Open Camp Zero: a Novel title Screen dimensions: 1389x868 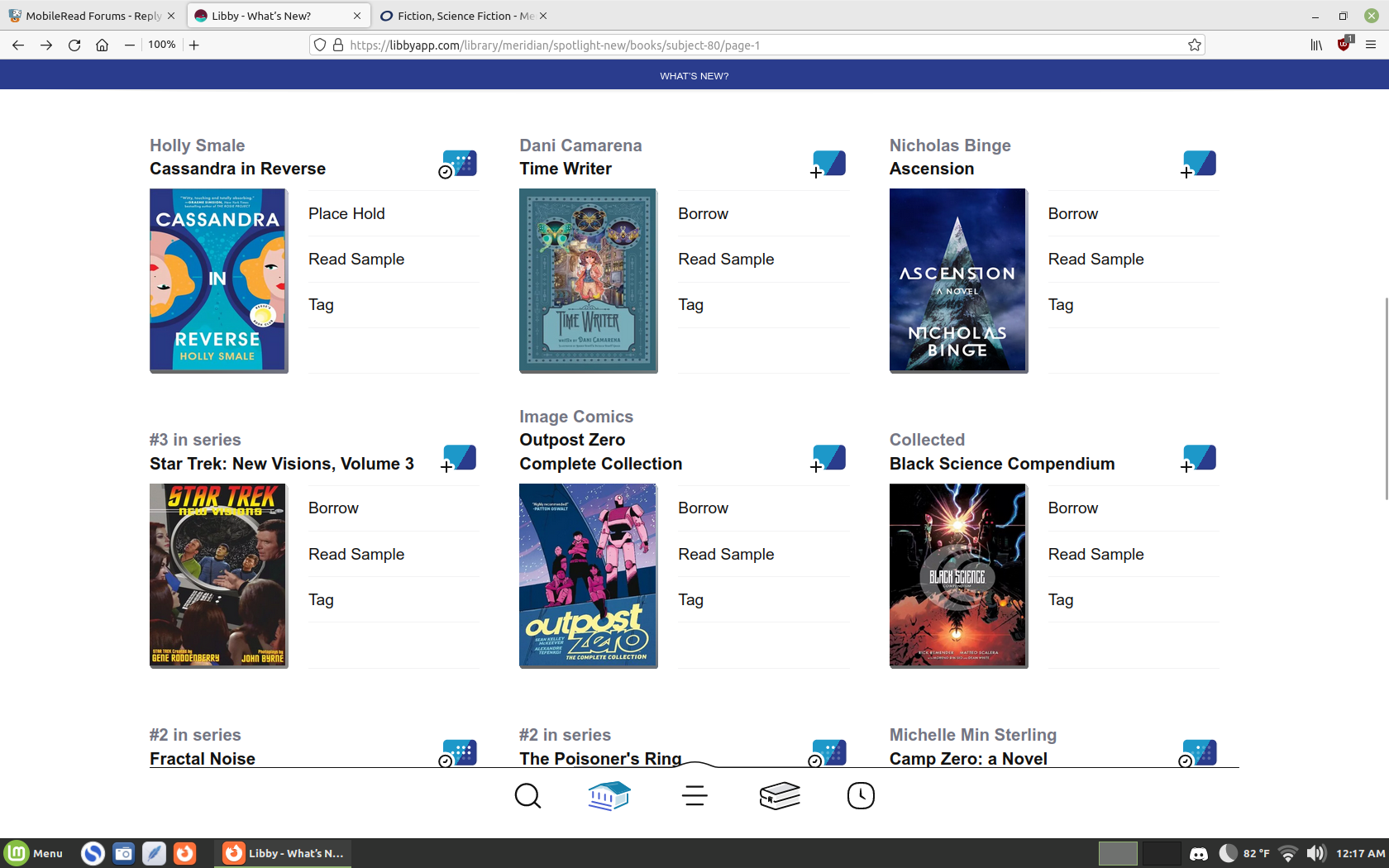pos(968,759)
